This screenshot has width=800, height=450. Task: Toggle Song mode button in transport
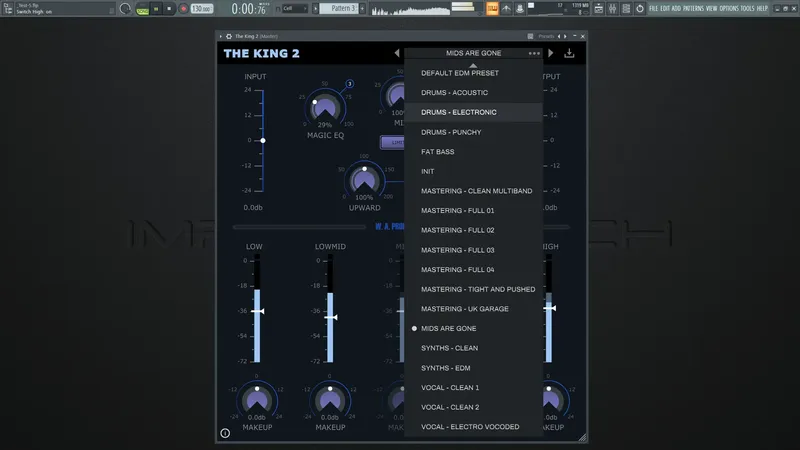tap(143, 9)
